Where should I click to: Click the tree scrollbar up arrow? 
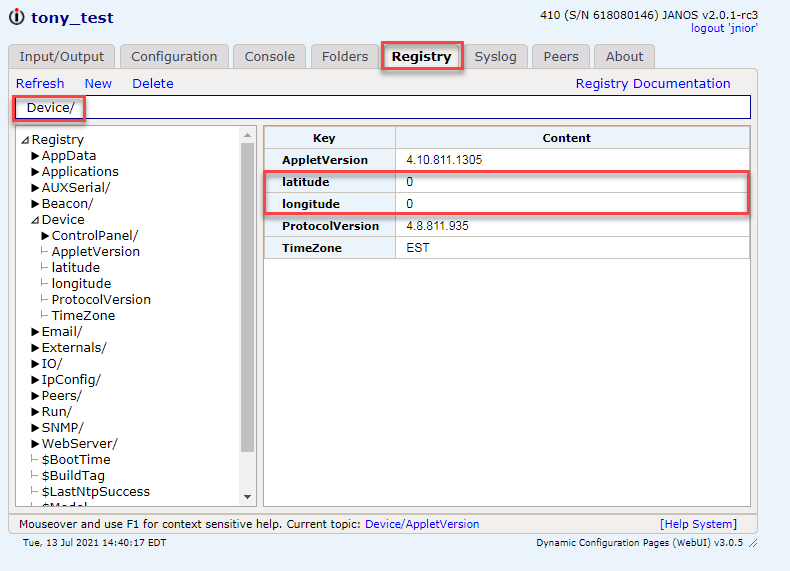point(247,135)
